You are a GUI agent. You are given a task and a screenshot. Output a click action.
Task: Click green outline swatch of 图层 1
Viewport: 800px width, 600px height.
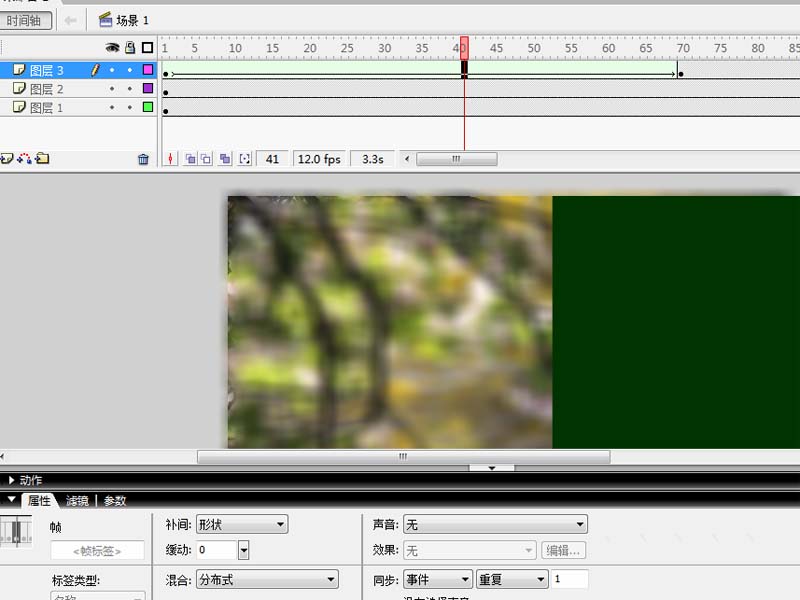click(x=148, y=107)
